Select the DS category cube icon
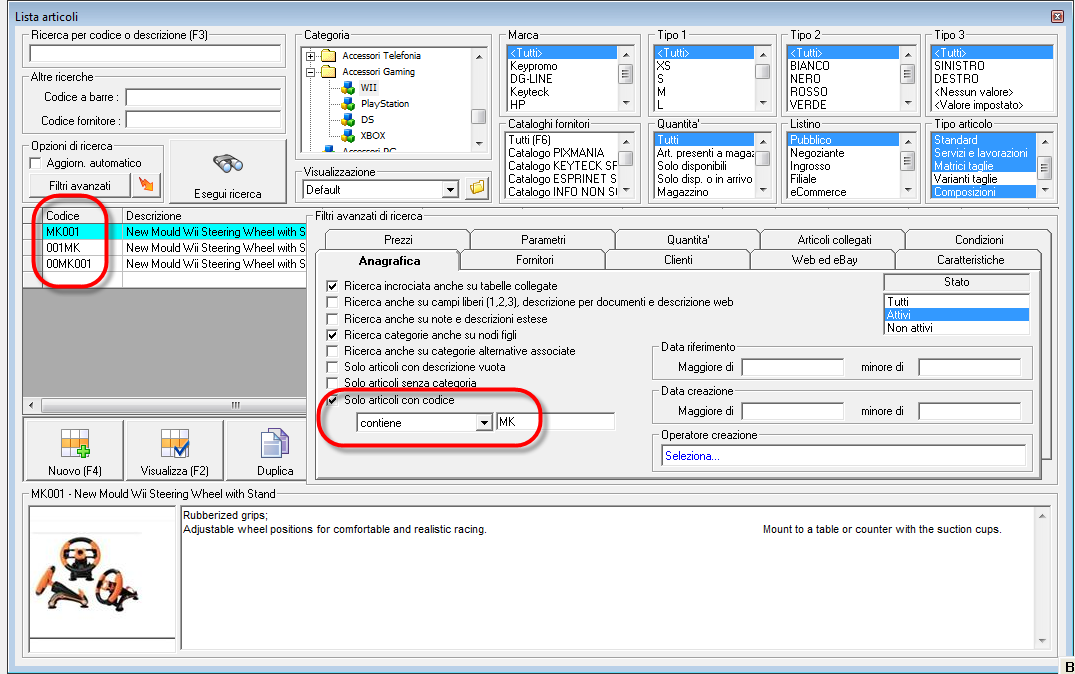Screen dimensions: 1075x674 348,120
